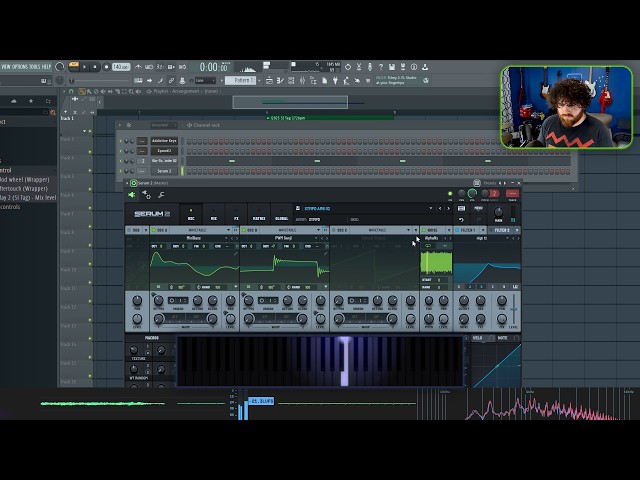
Task: Open the Serum MENU button
Action: (478, 209)
